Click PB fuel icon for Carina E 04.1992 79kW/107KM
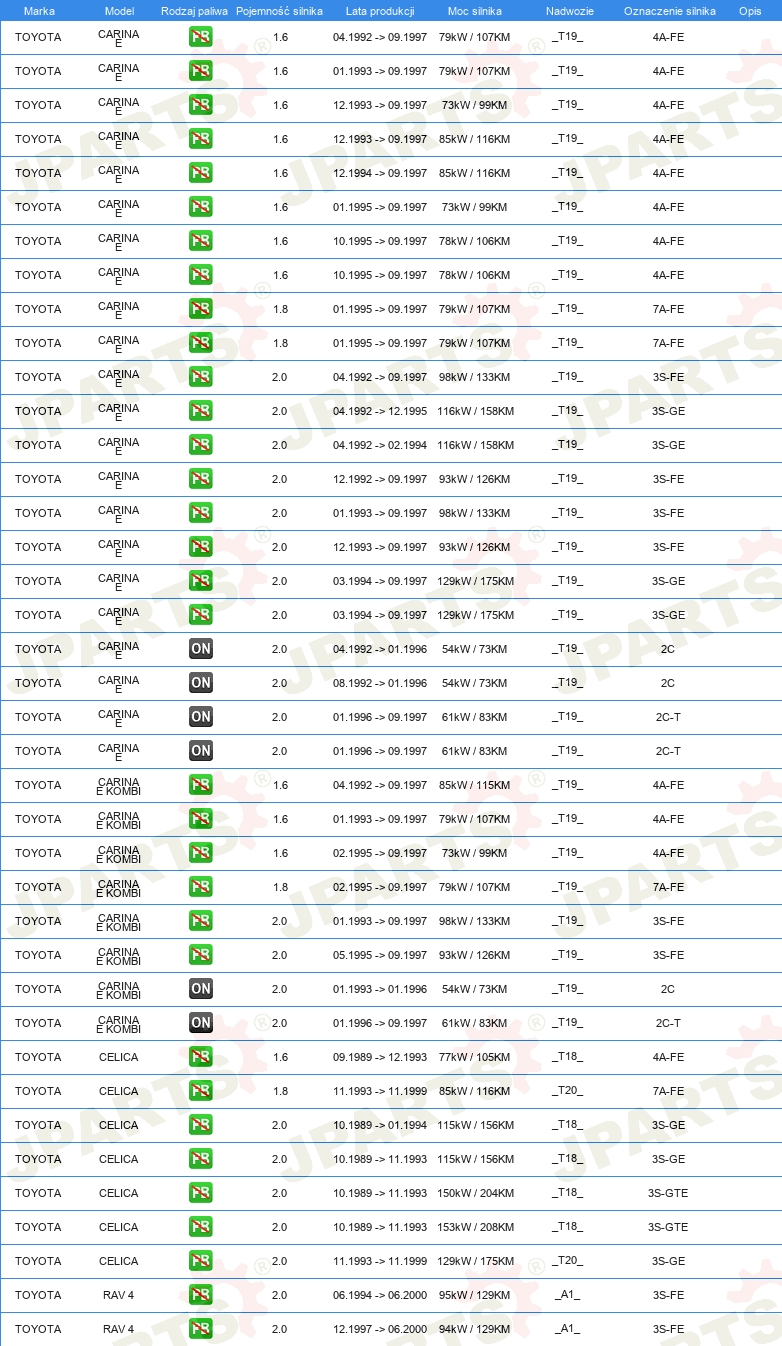 200,37
